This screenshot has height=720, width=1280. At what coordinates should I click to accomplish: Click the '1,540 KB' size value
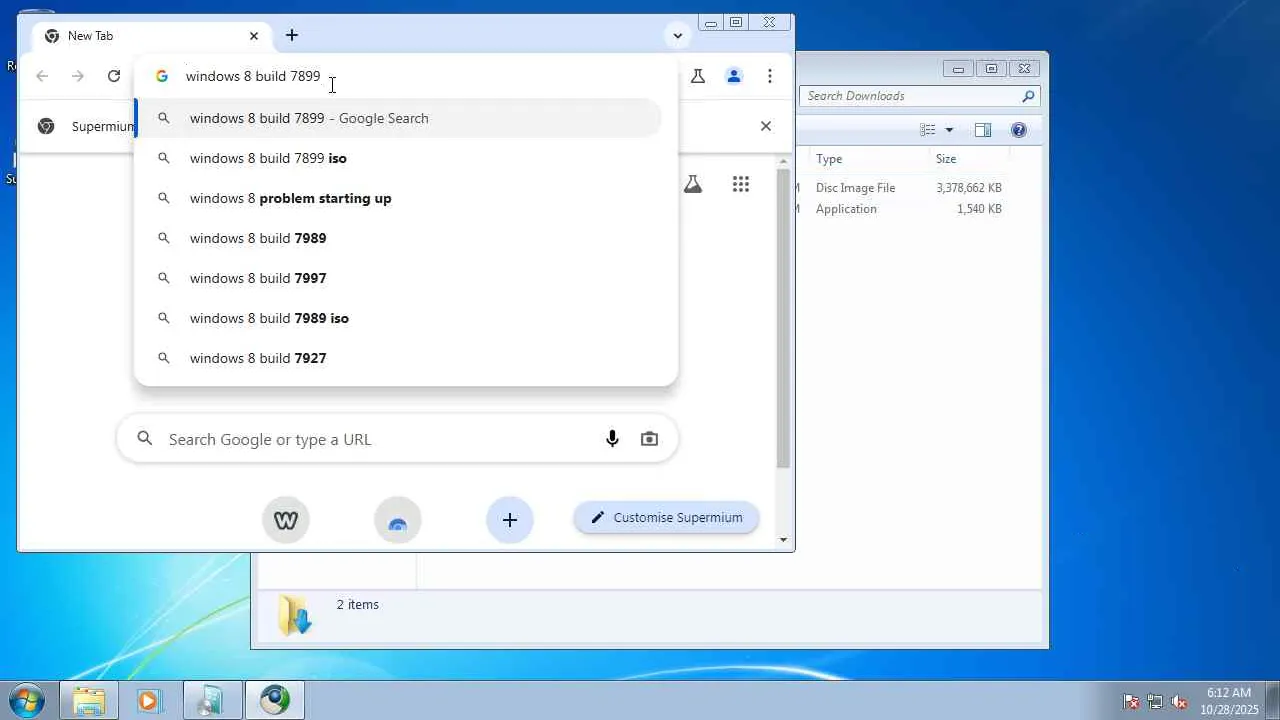pyautogui.click(x=979, y=209)
